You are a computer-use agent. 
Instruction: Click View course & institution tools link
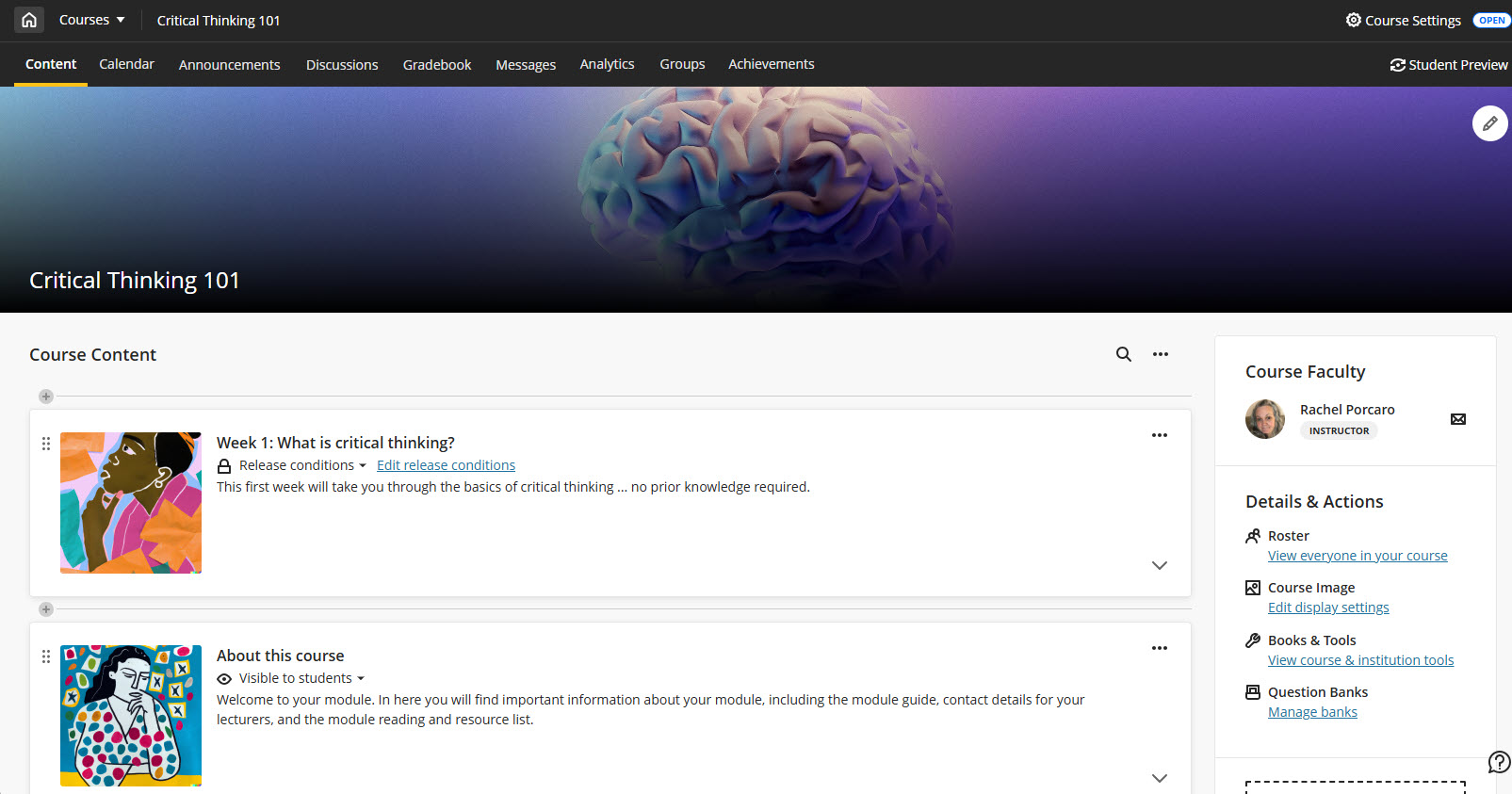(1360, 660)
